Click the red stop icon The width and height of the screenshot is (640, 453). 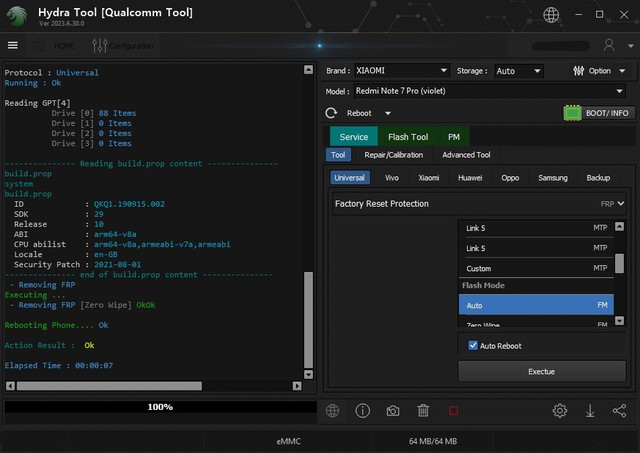[453, 411]
